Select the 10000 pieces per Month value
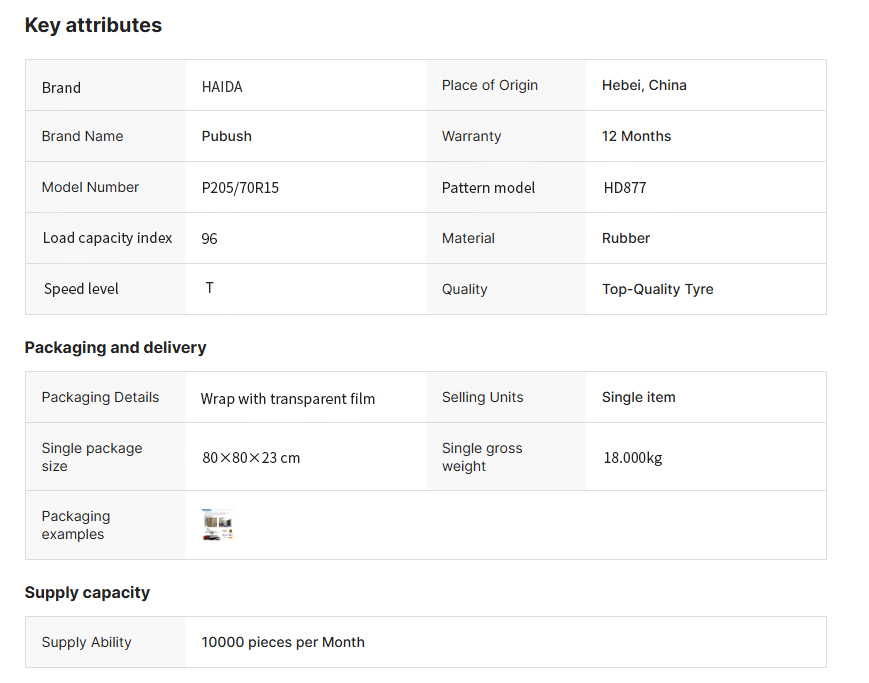 tap(283, 642)
